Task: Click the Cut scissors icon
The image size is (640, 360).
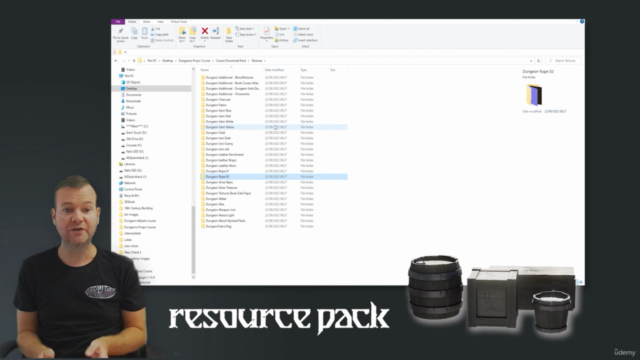Action: point(156,29)
